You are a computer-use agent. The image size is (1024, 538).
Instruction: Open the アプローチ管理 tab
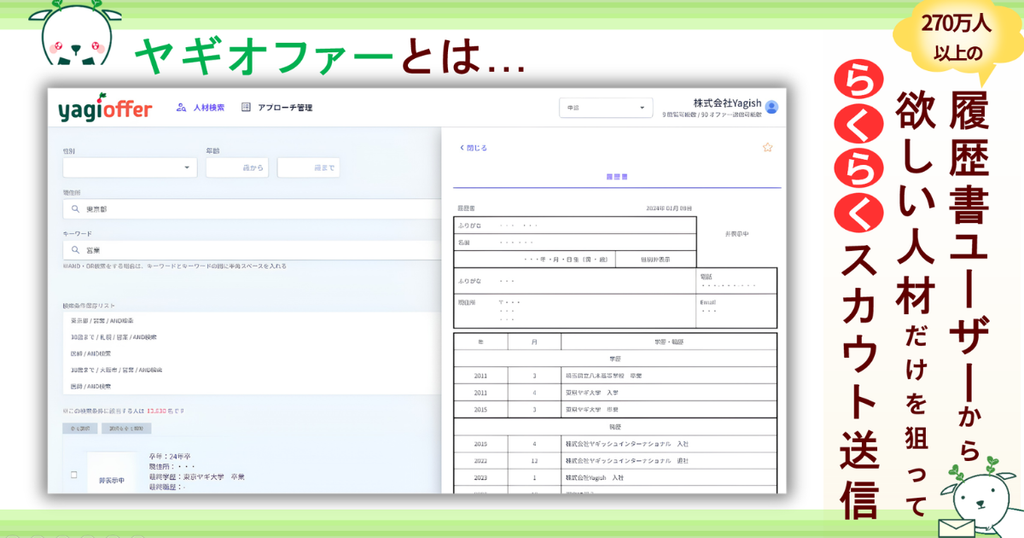[x=285, y=108]
